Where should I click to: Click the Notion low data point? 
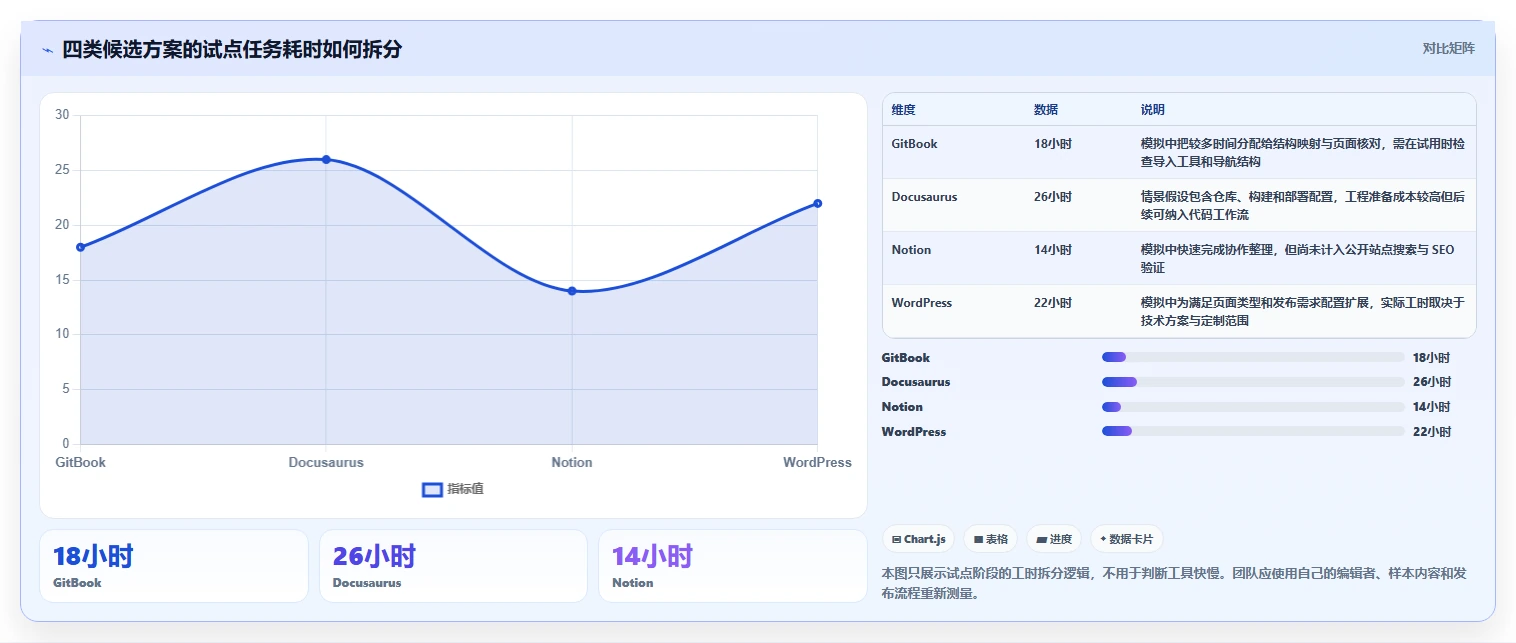point(572,291)
